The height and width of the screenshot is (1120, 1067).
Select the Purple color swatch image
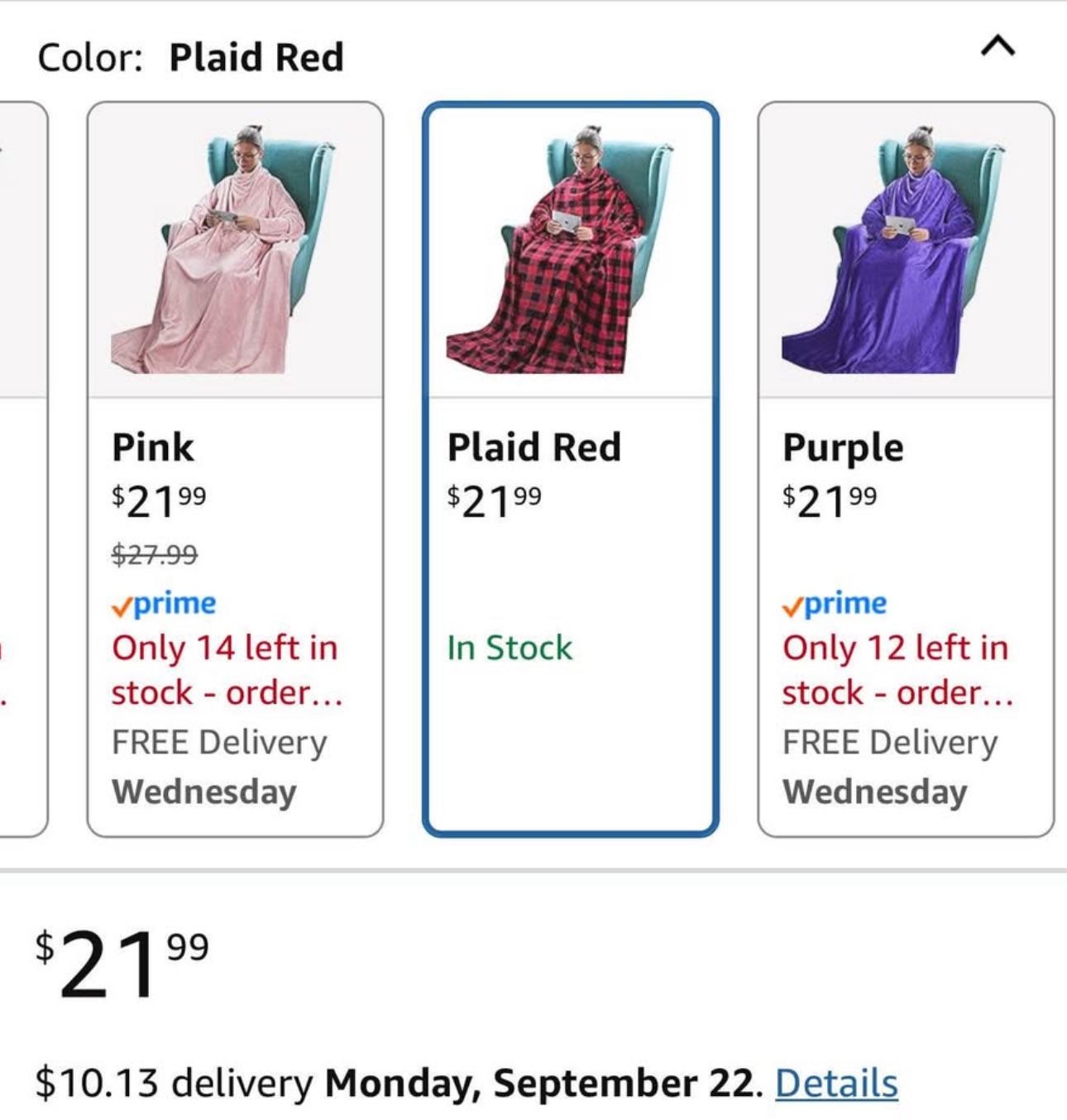[x=906, y=250]
